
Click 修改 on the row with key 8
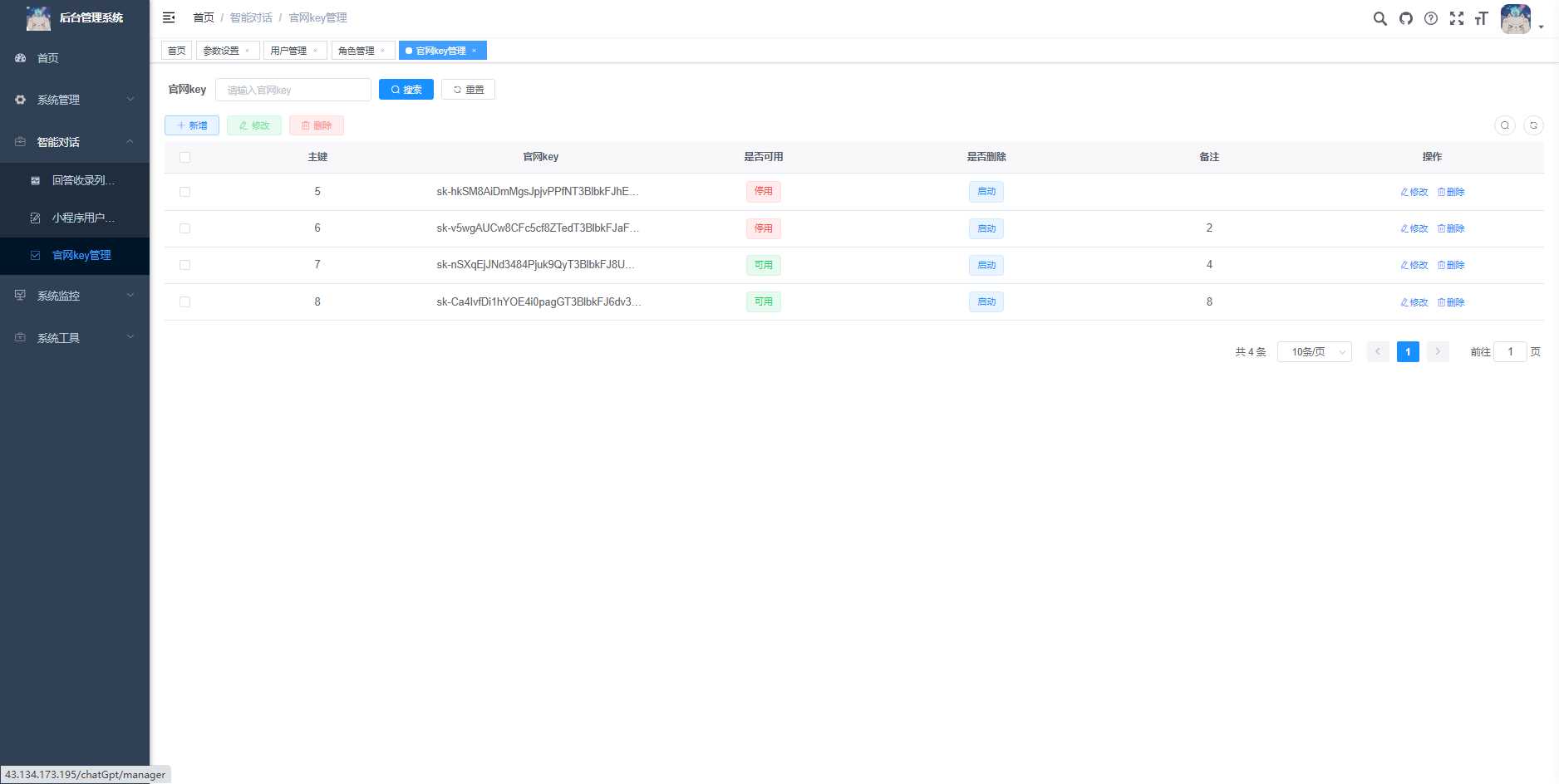pos(1413,302)
